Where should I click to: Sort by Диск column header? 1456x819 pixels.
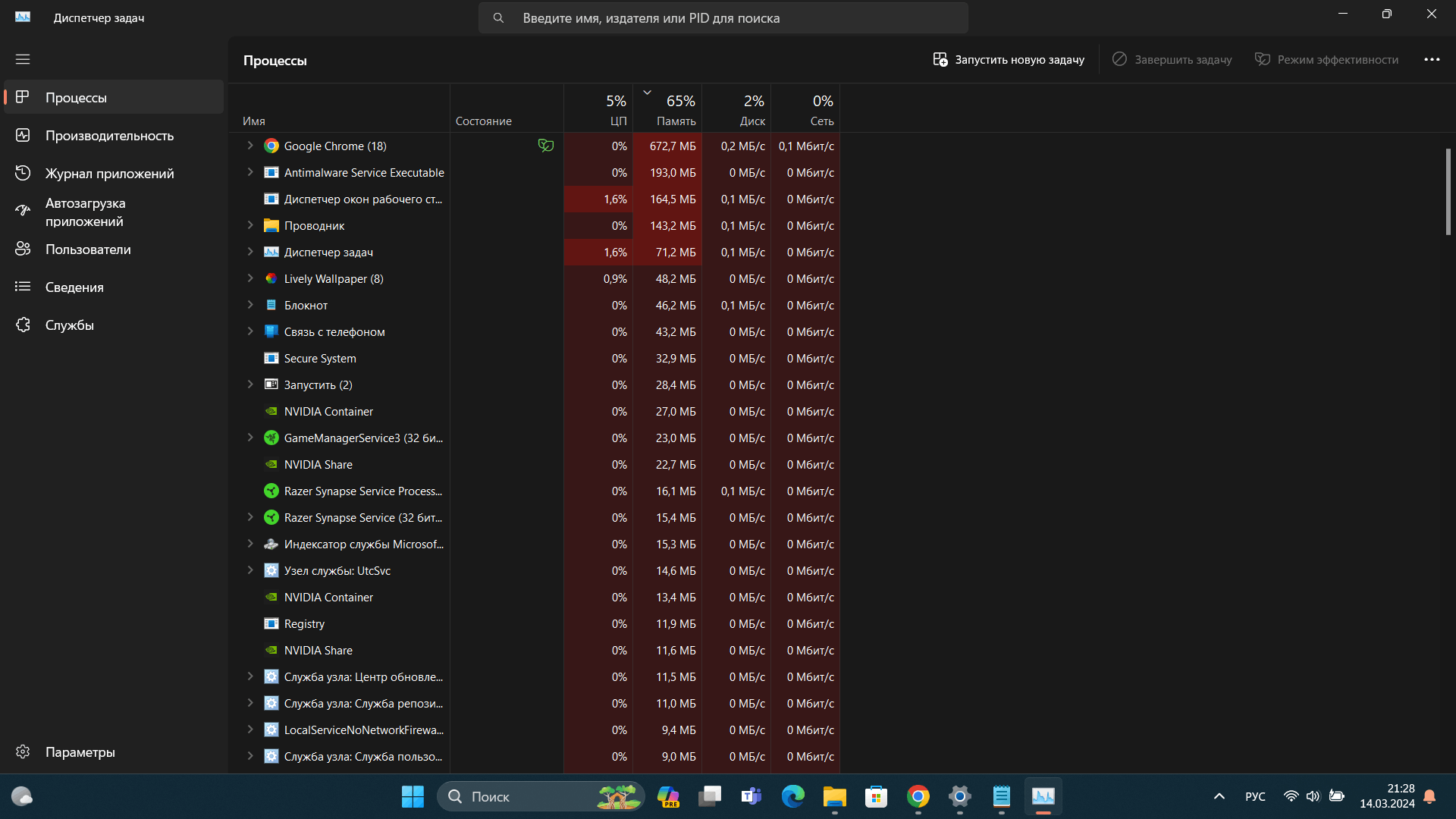coord(736,108)
